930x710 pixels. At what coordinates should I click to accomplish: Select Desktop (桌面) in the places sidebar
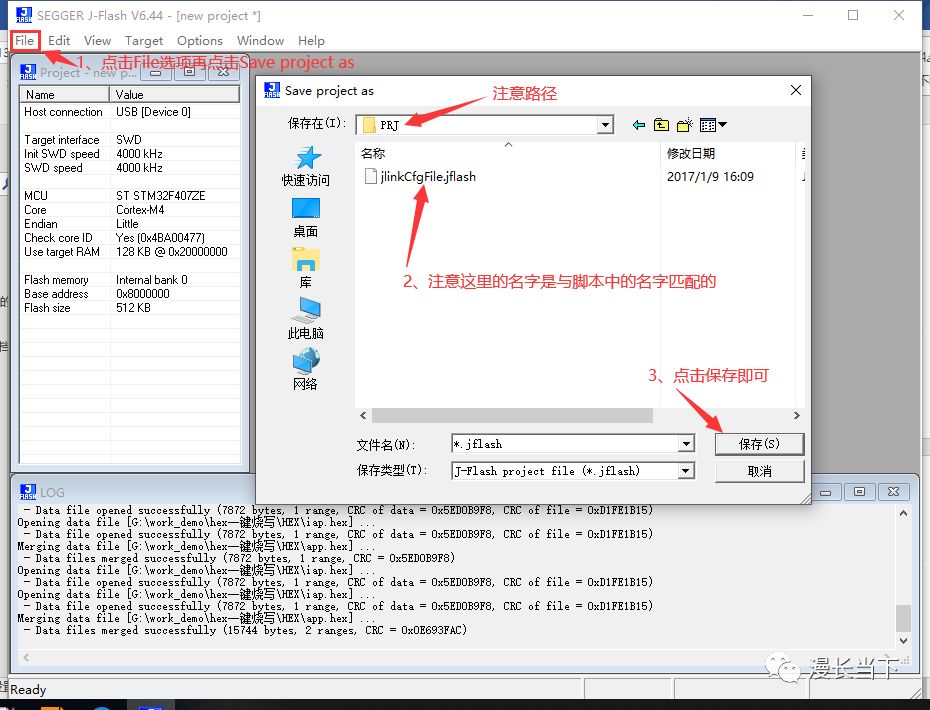click(305, 217)
